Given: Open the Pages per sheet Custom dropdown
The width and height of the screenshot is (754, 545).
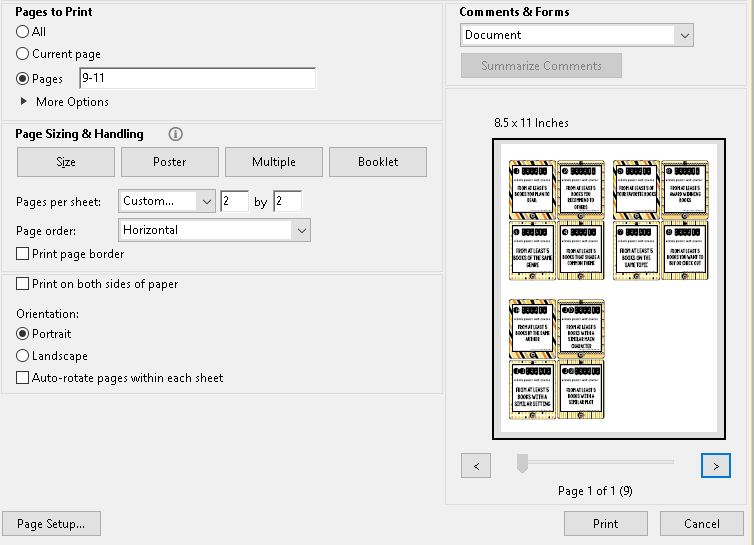Looking at the screenshot, I should pos(166,201).
